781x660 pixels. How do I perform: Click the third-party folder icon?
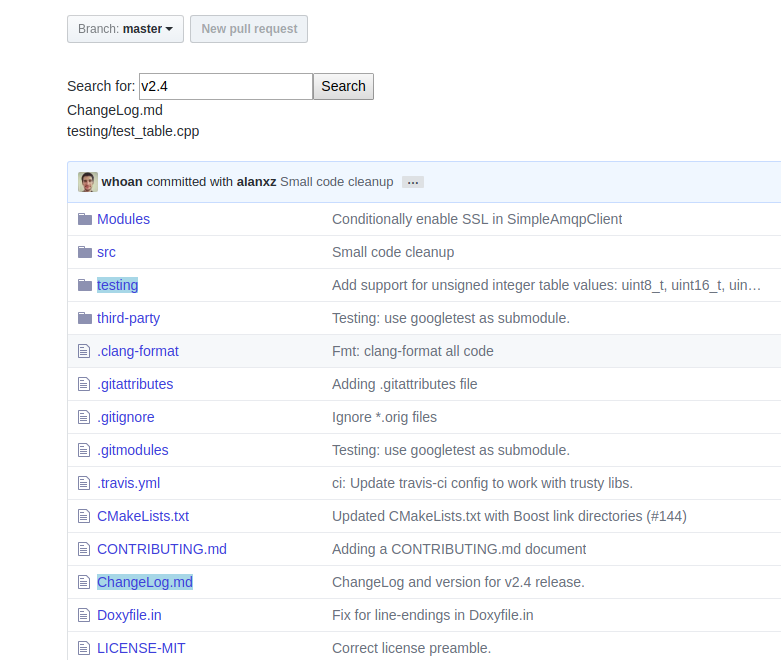click(85, 318)
